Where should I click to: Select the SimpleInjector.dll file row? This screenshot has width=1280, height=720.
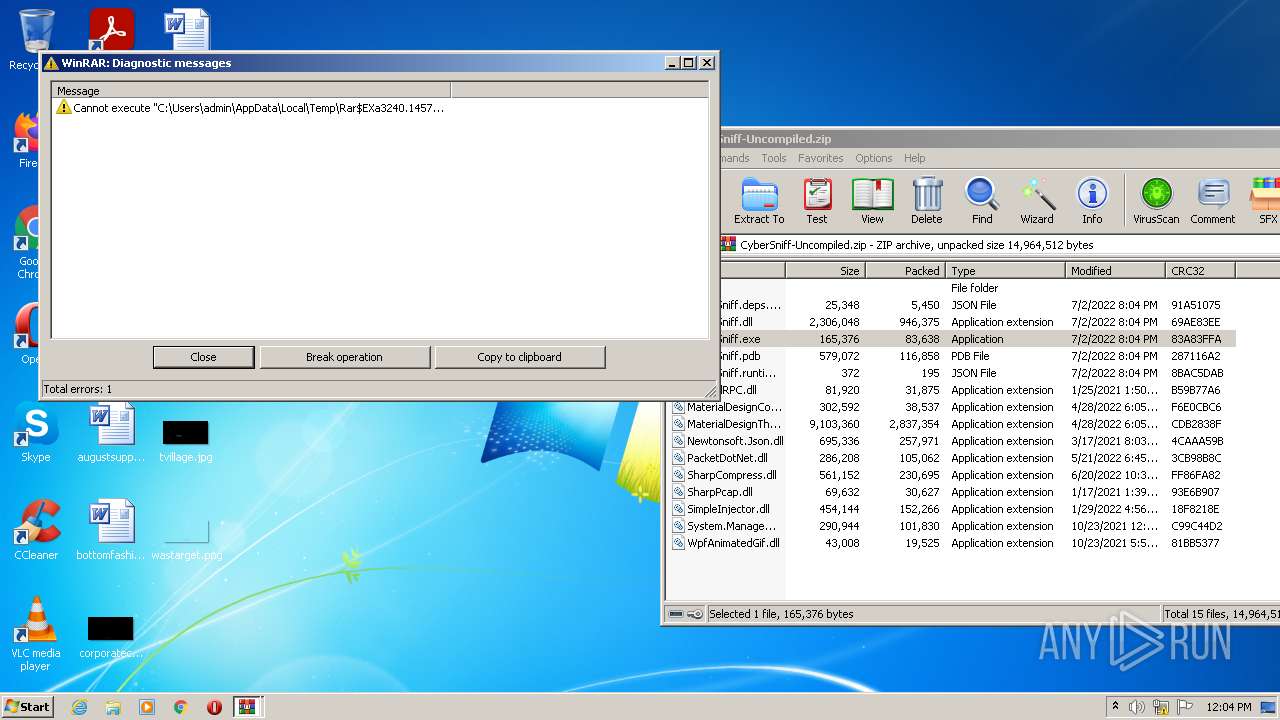[952, 509]
